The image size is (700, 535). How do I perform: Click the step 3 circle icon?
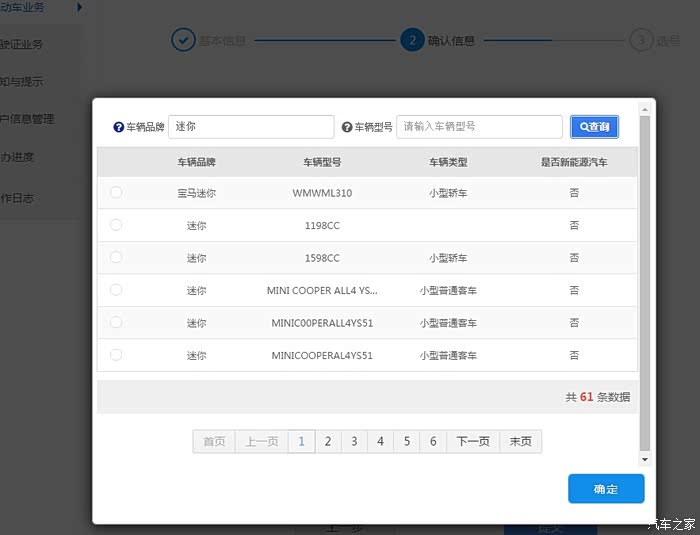[x=640, y=40]
